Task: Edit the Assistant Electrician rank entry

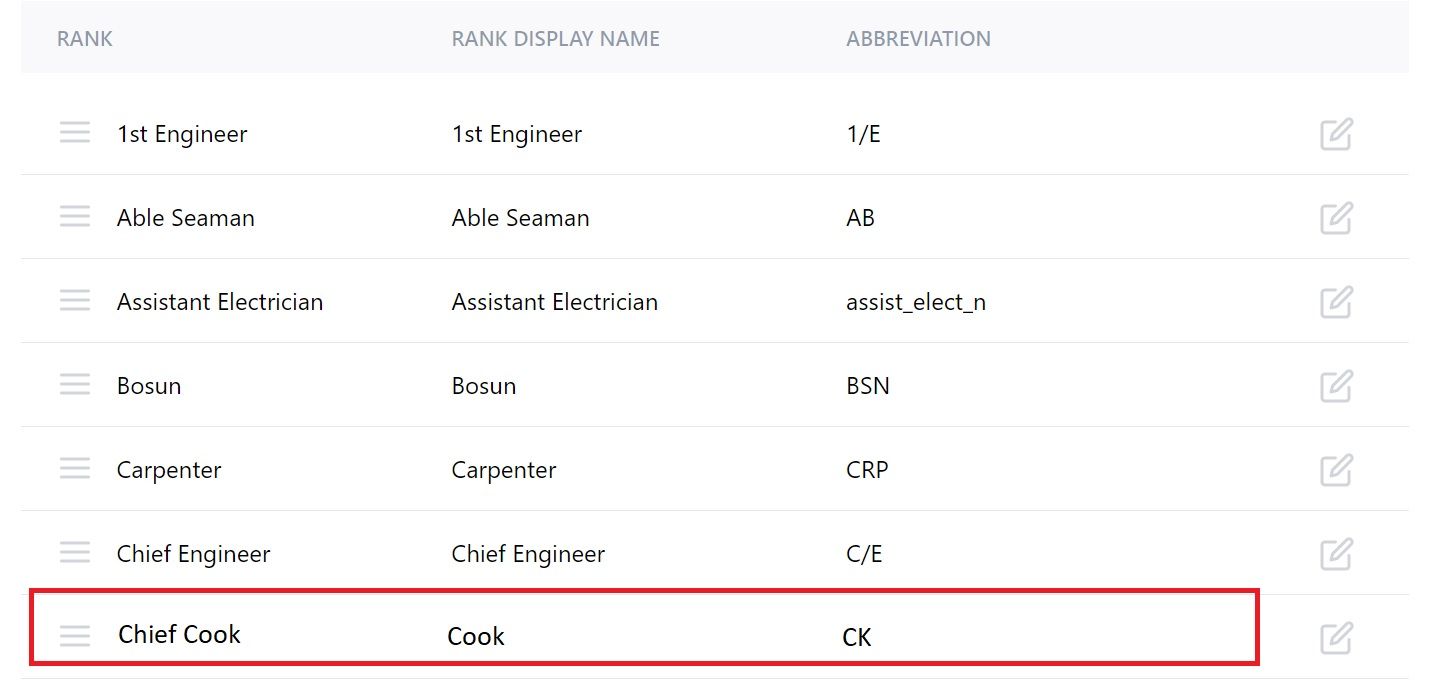Action: point(1336,302)
